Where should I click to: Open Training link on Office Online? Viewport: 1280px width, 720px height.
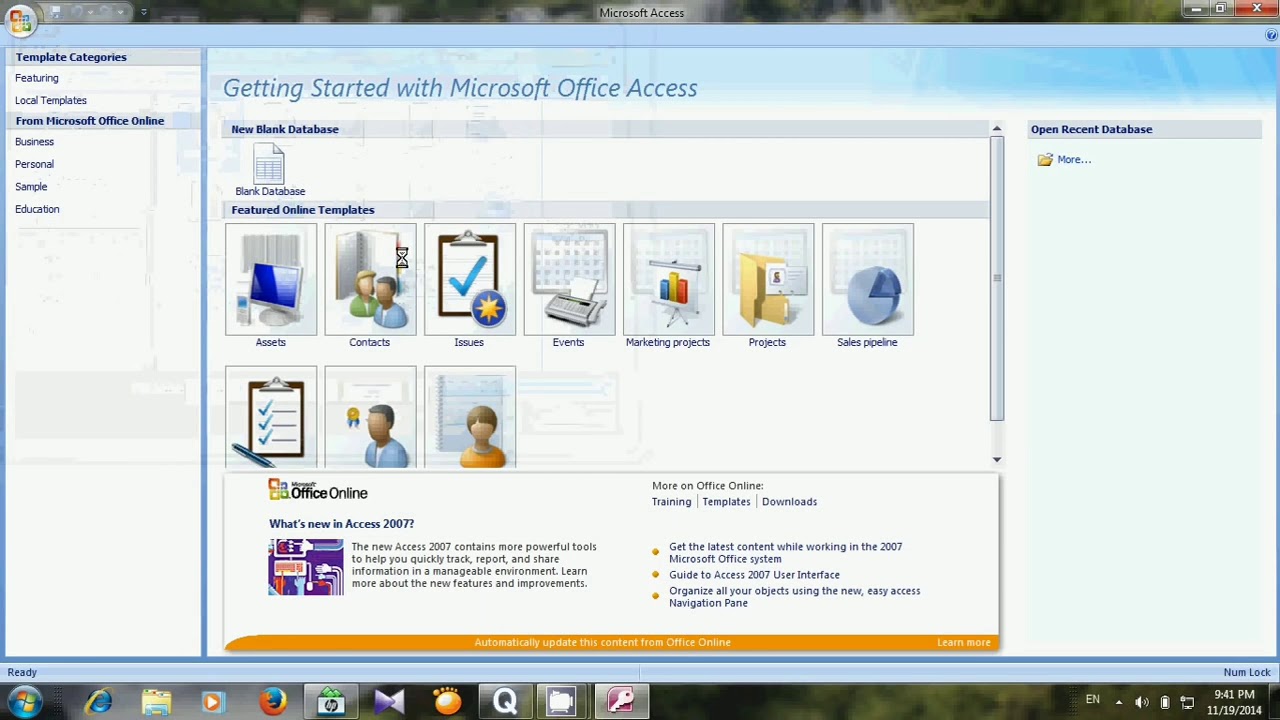tap(671, 502)
